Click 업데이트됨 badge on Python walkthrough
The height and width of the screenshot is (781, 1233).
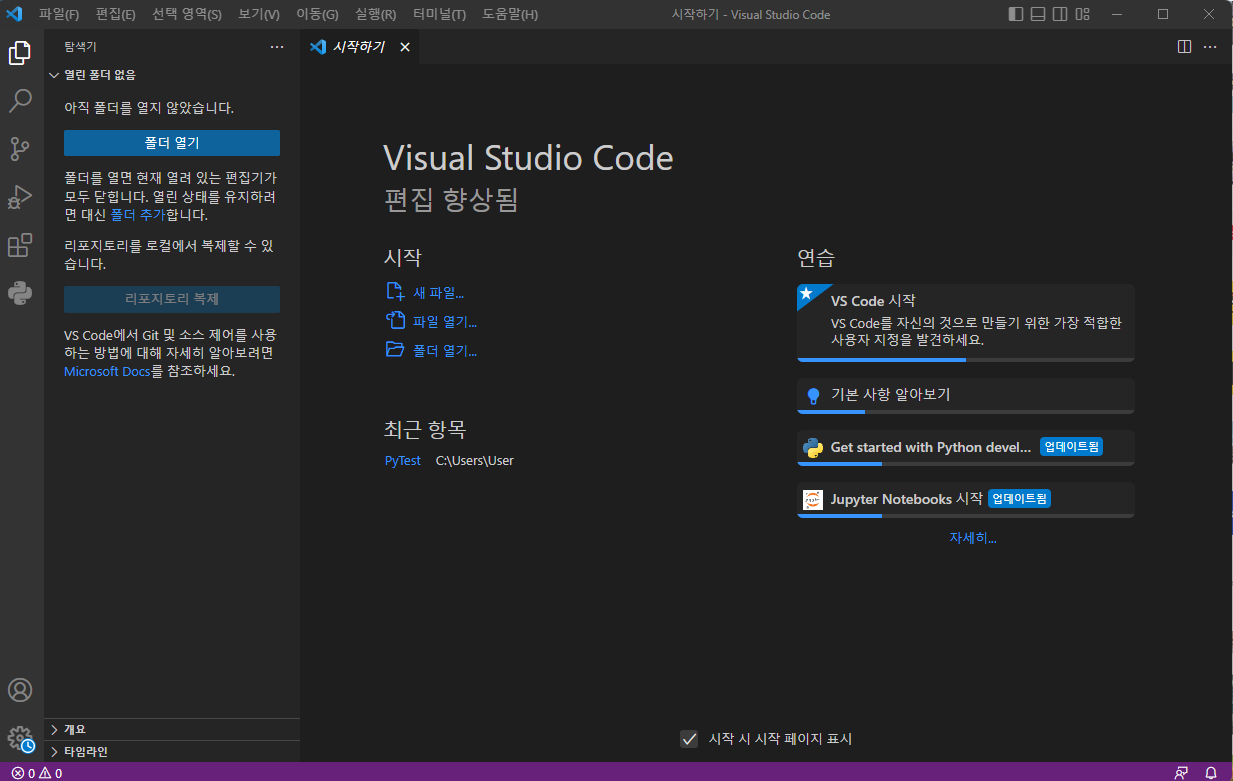[1071, 447]
